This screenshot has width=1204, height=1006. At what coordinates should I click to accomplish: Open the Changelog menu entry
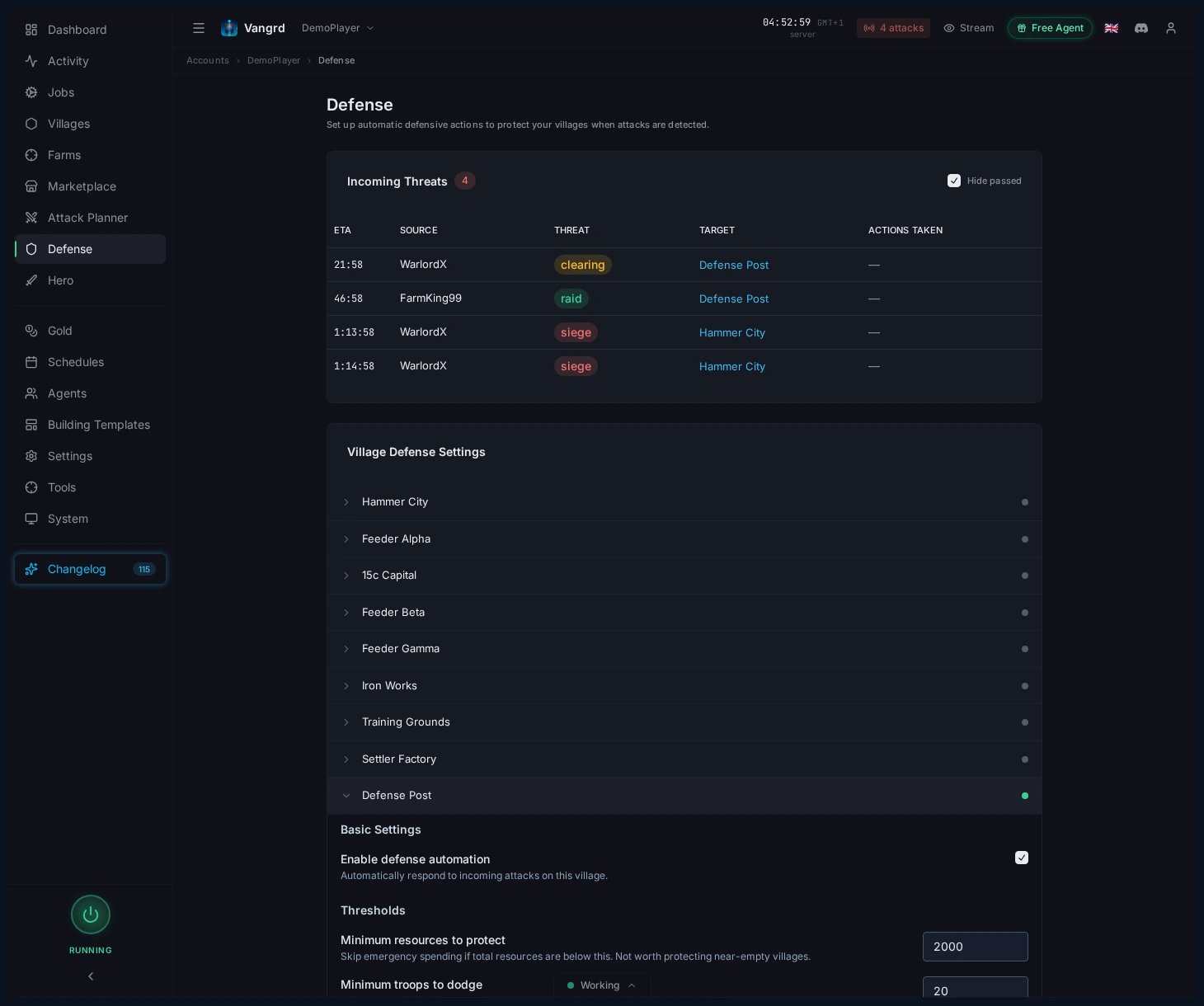click(x=77, y=569)
